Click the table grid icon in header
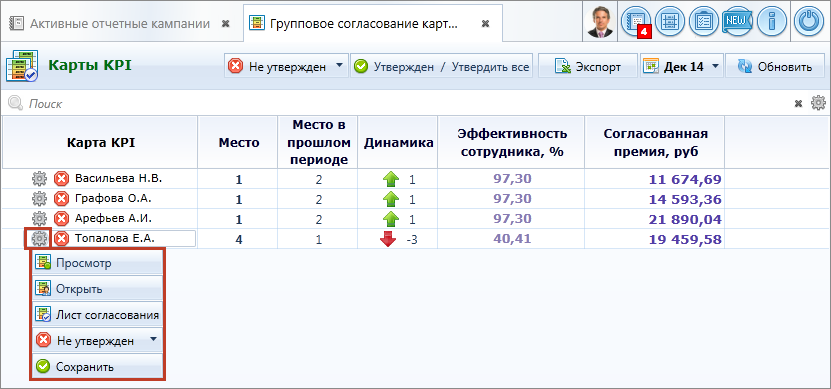The image size is (831, 389). point(670,22)
